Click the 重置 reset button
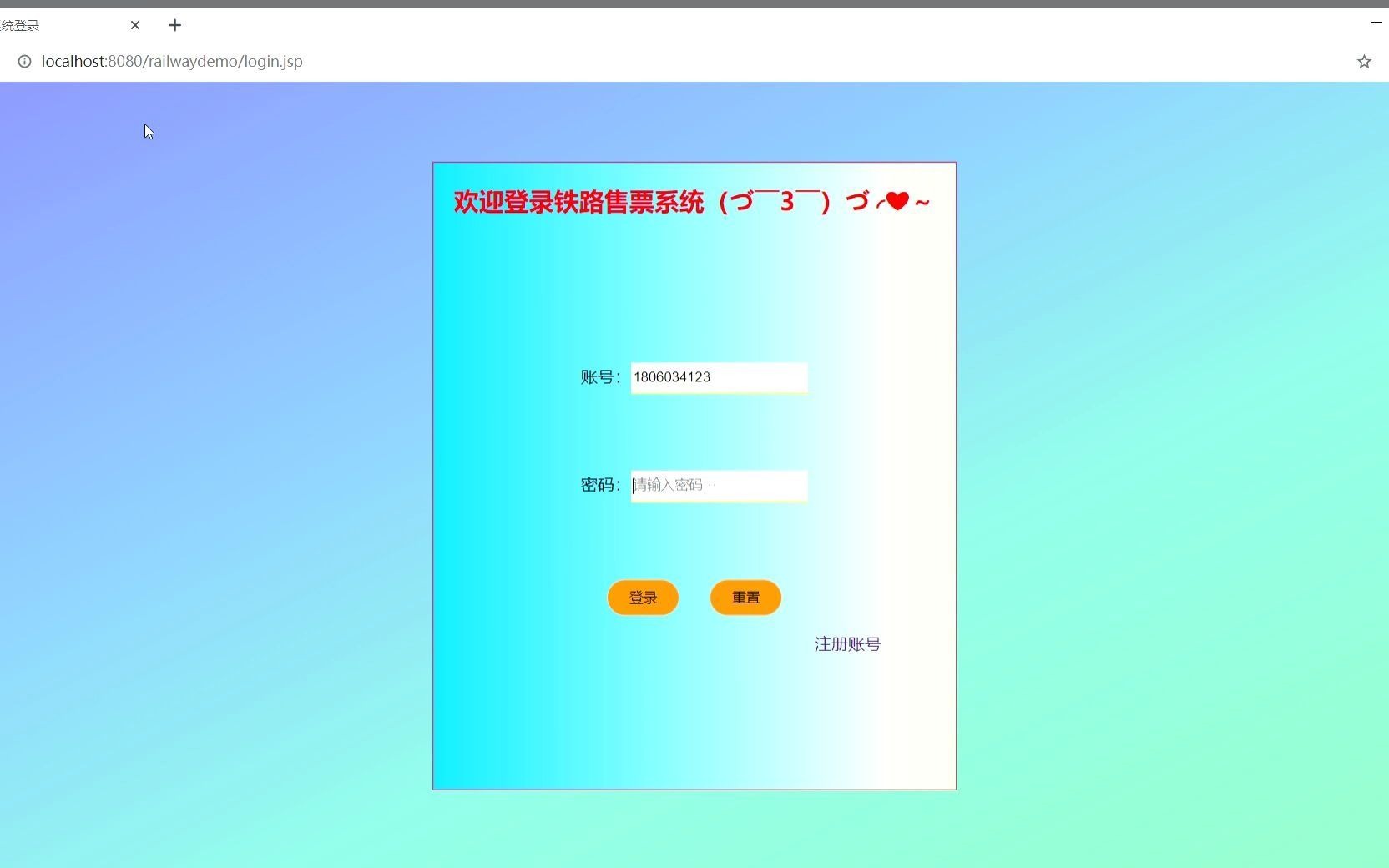The width and height of the screenshot is (1389, 868). (x=745, y=598)
